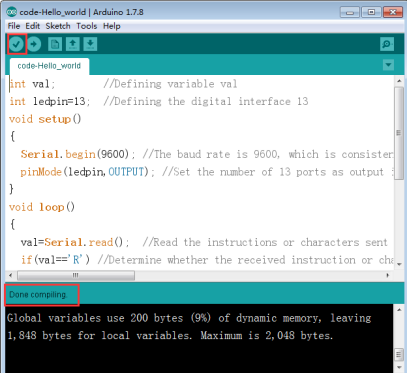Click the 'val=Serial.read();' statement
The image size is (408, 374).
[75, 242]
